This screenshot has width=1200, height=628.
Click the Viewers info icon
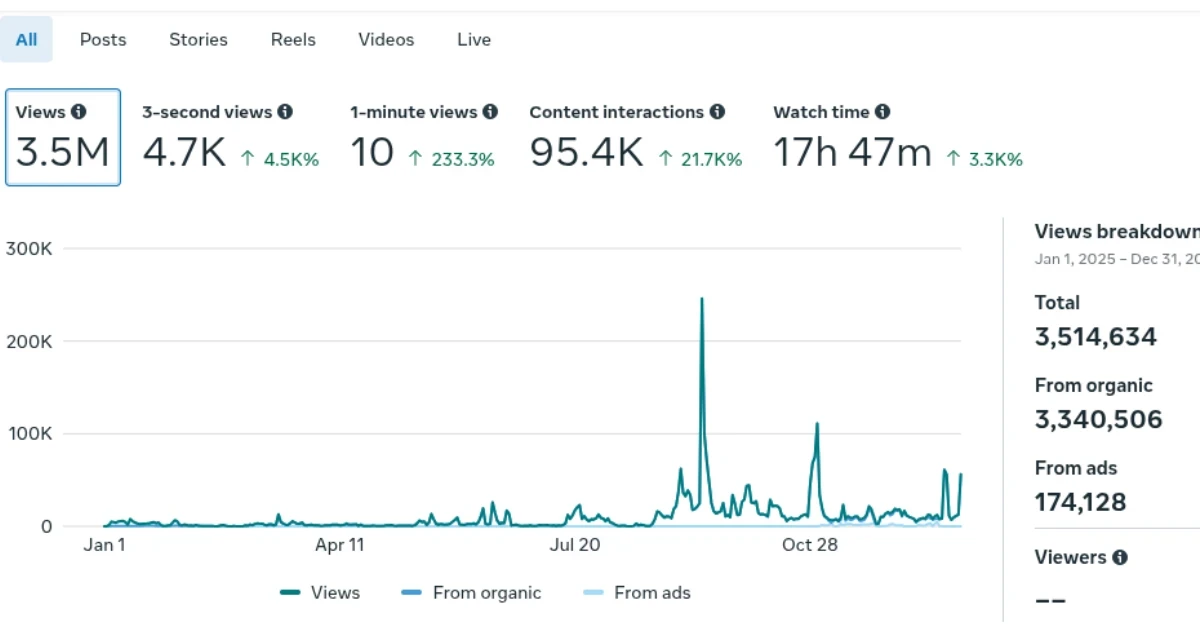click(x=1120, y=557)
